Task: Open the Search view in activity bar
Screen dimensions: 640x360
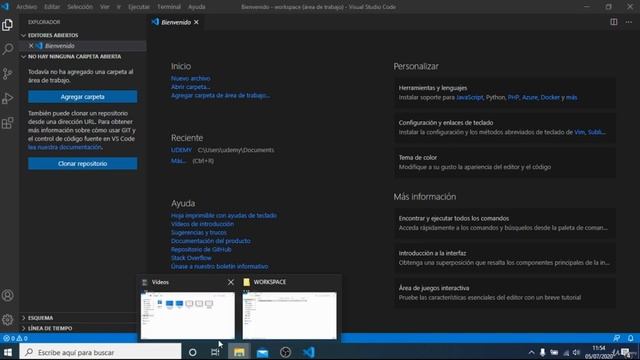Action: (7, 49)
